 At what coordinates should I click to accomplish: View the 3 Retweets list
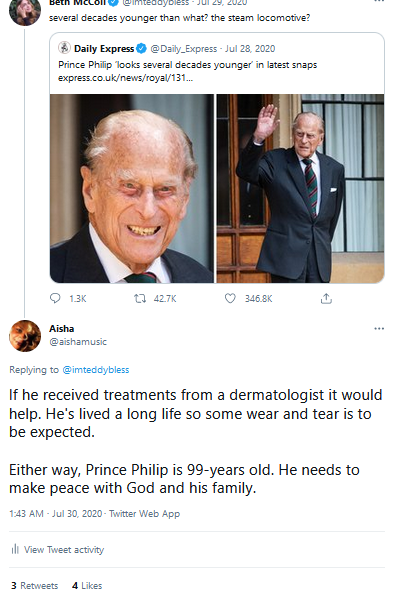pos(34,585)
